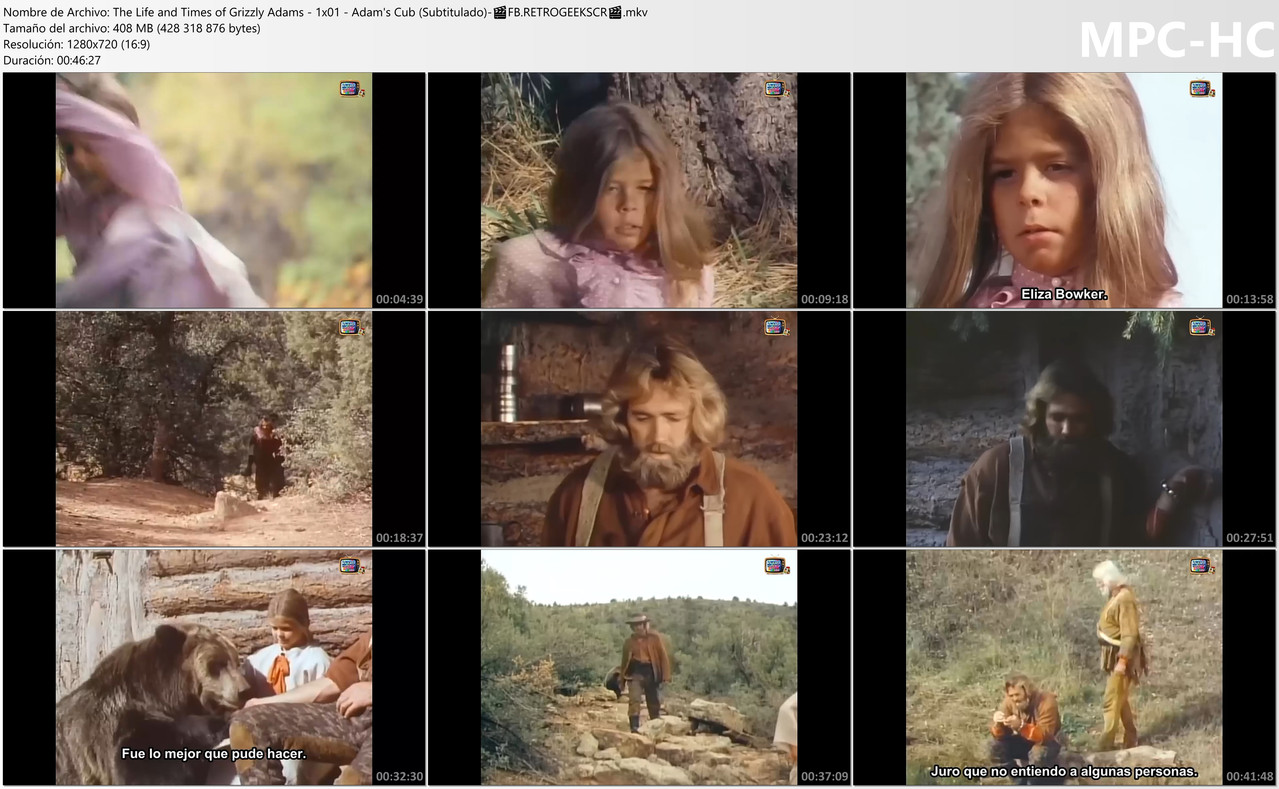Click the 00:32:30 timestamp
The width and height of the screenshot is (1279, 789).
[x=399, y=777]
